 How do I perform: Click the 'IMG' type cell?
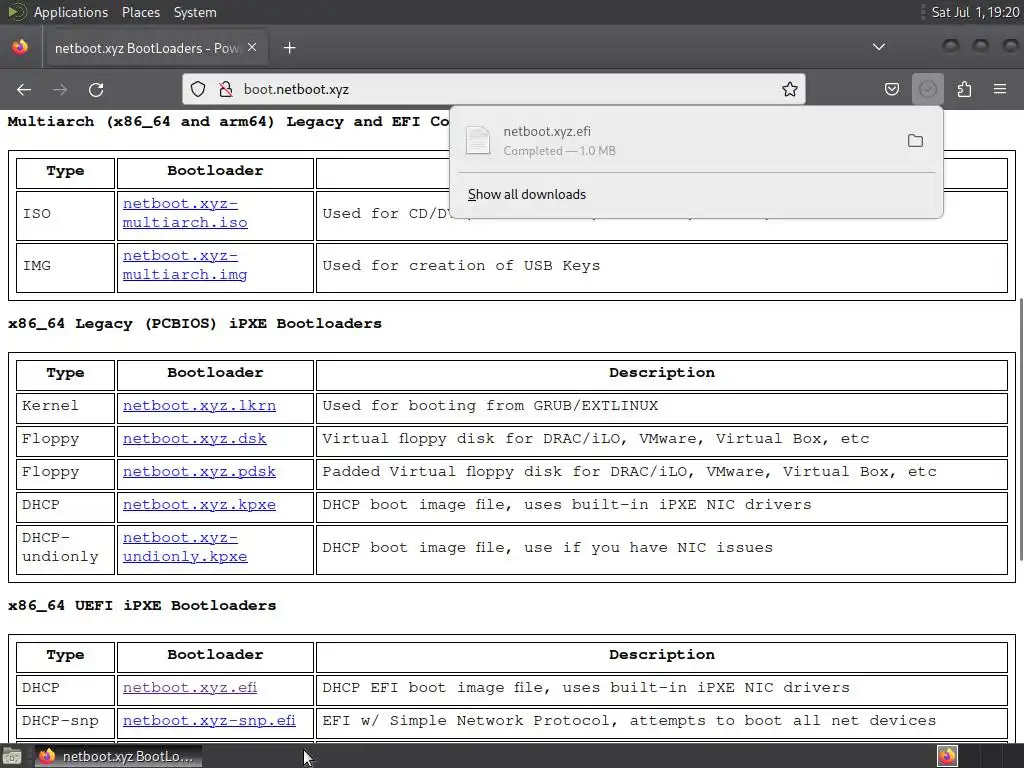(65, 266)
